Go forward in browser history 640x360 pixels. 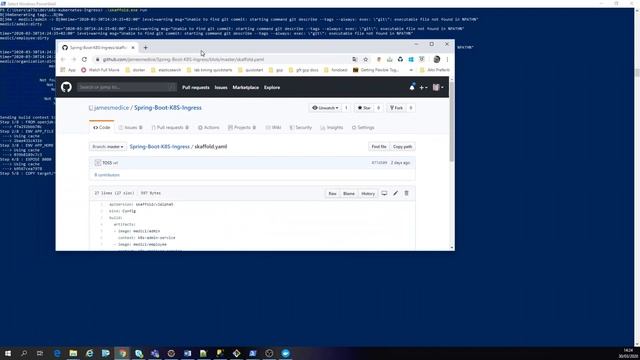[x=73, y=59]
